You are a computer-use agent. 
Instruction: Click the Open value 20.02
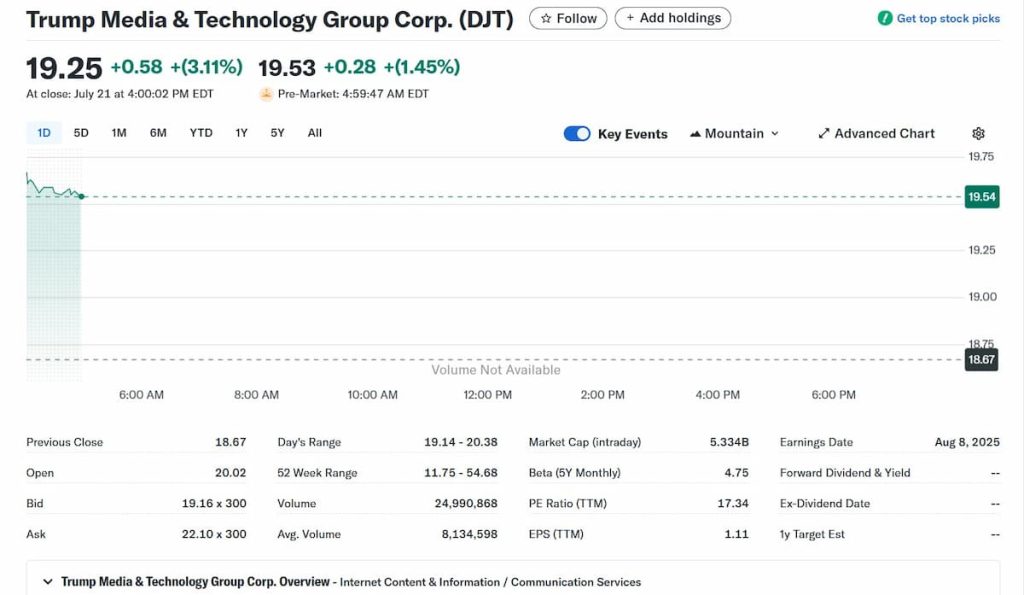tap(231, 473)
